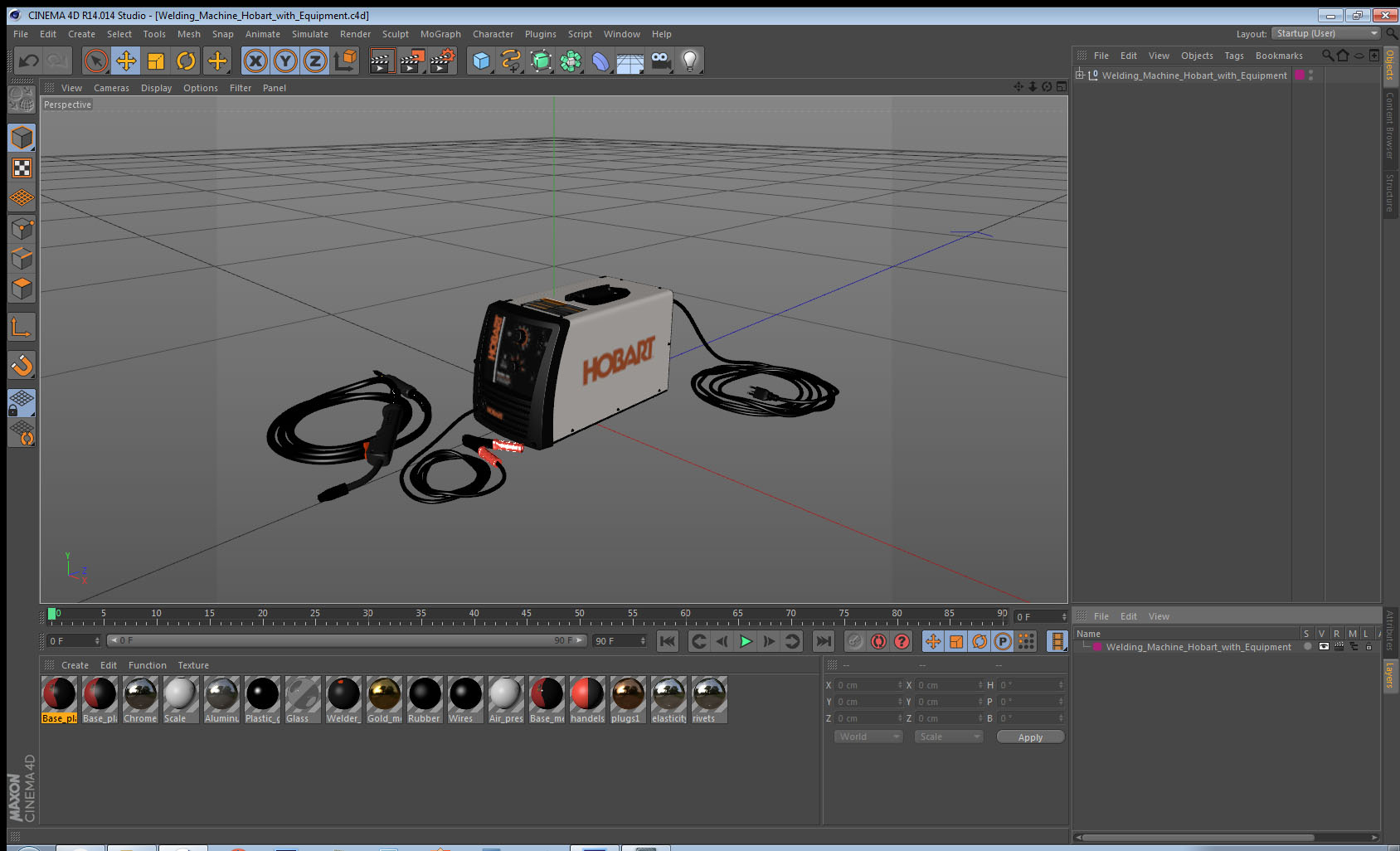1400x851 pixels.
Task: Click X position input field
Action: click(x=869, y=685)
